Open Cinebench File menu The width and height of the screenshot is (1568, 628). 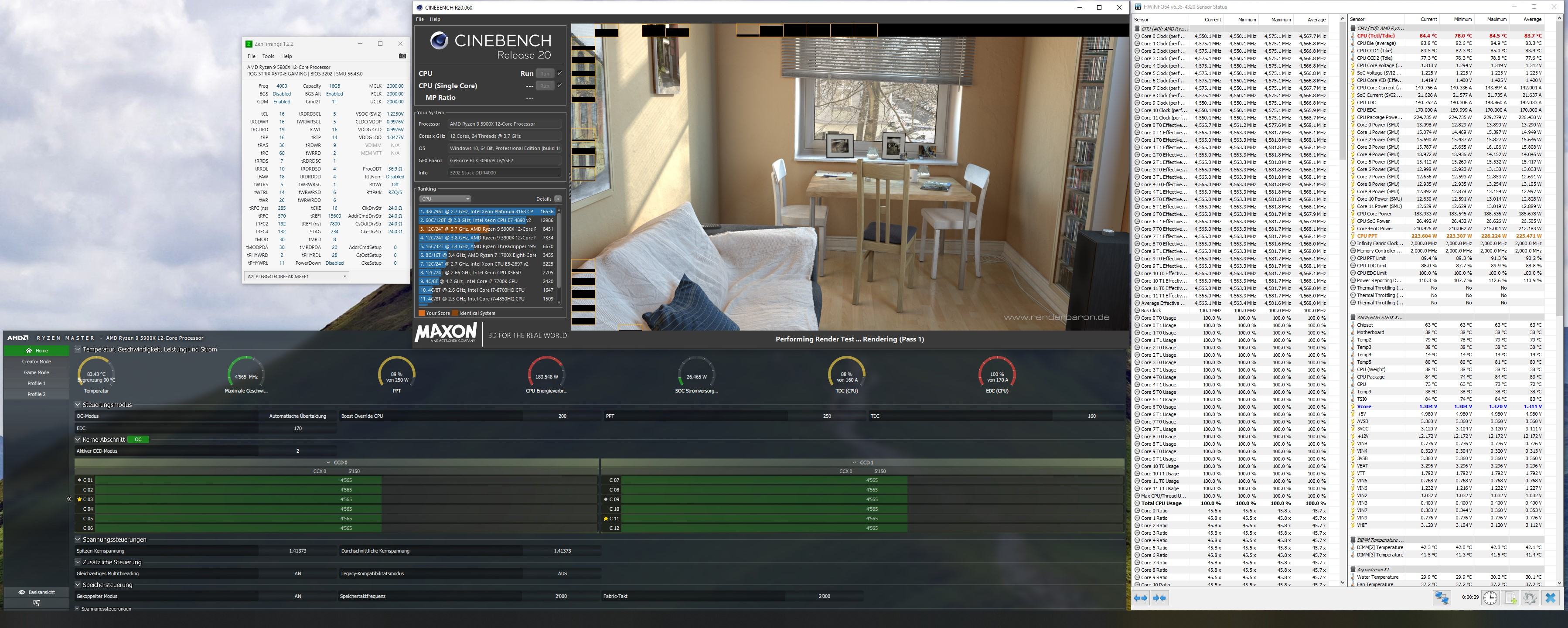pos(420,20)
